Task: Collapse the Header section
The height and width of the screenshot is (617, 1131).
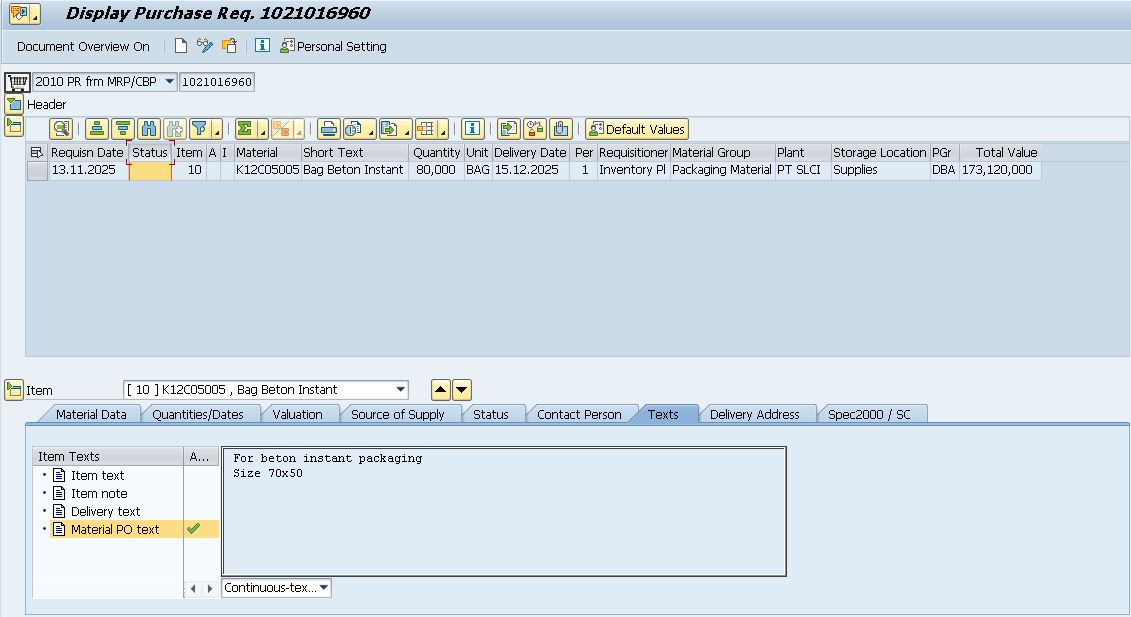Action: [13, 104]
